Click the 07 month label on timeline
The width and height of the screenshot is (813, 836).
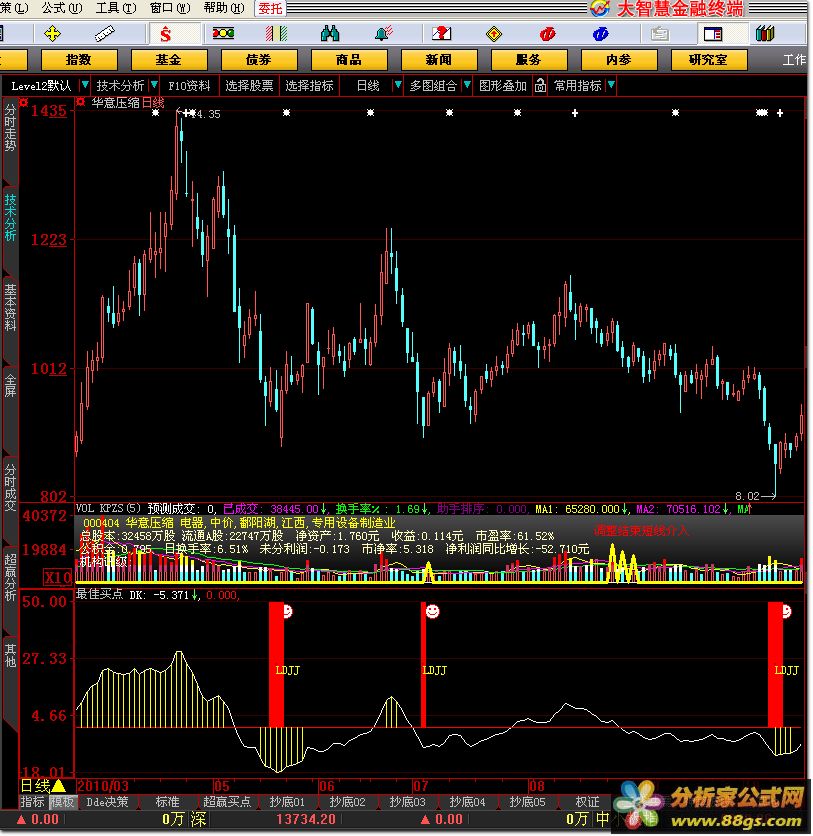tap(421, 785)
